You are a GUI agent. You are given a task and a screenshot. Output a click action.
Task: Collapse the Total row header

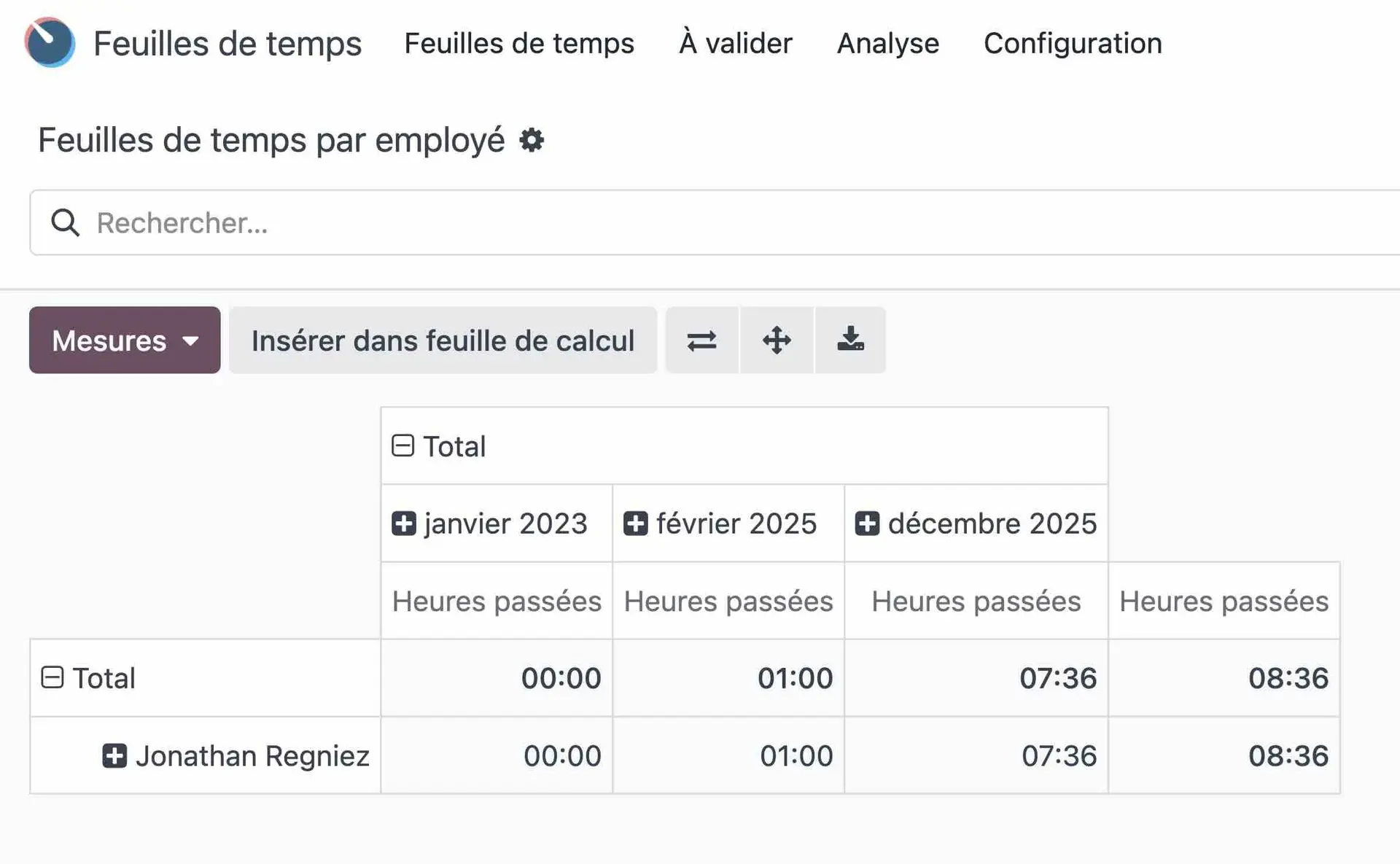(52, 677)
